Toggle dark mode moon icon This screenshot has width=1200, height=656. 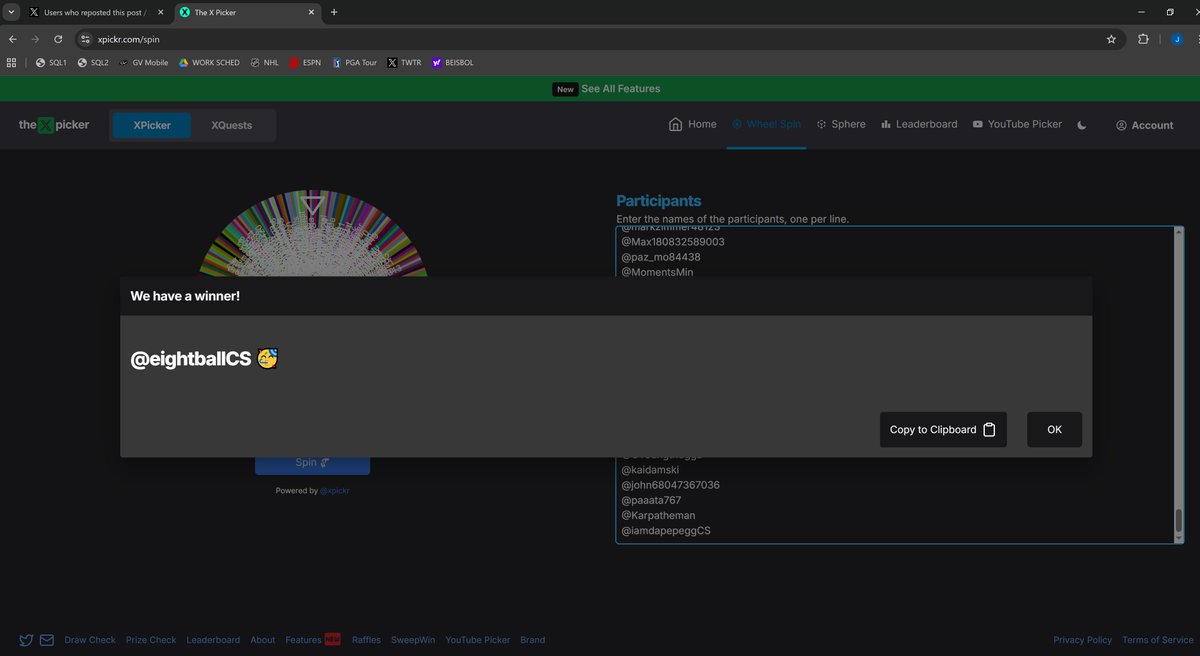1082,126
